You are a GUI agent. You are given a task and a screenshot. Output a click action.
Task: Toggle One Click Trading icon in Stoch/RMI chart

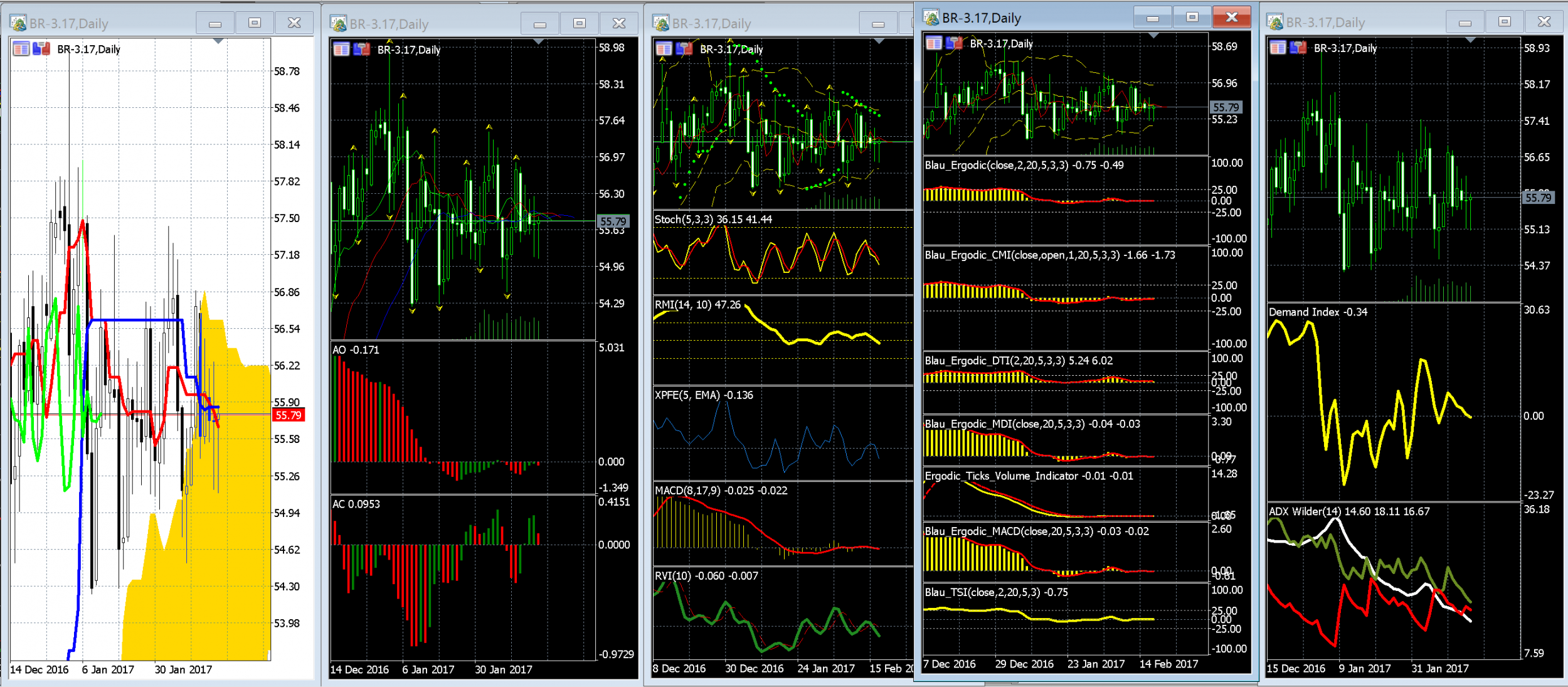[684, 49]
